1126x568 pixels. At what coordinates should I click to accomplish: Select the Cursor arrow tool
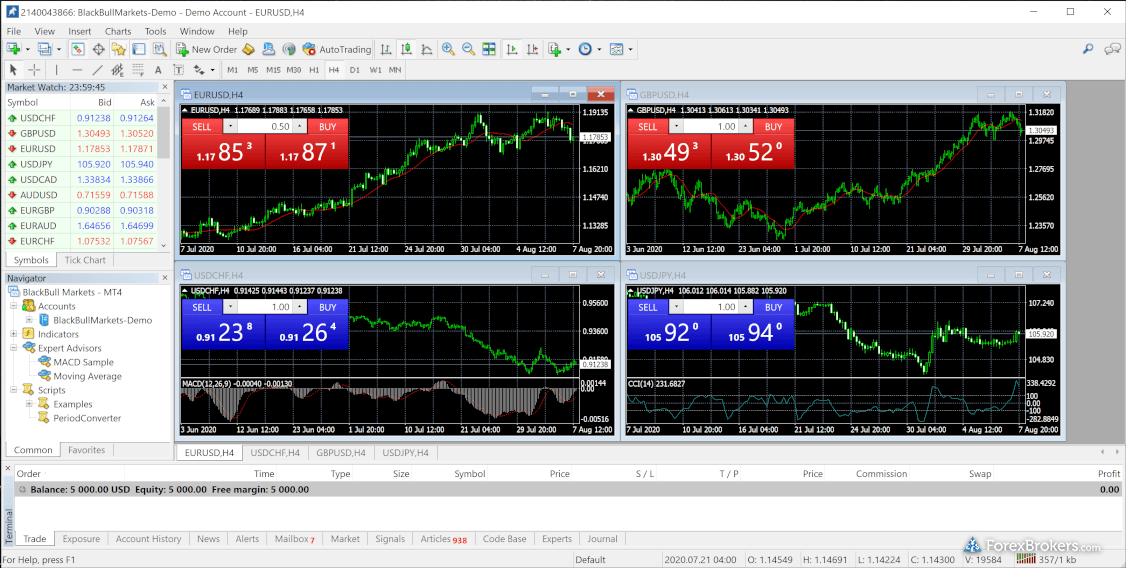click(13, 70)
